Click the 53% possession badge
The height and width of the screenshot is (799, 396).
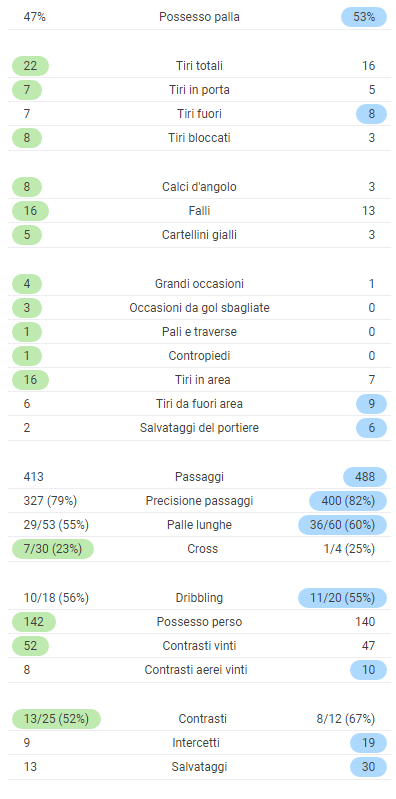[364, 17]
